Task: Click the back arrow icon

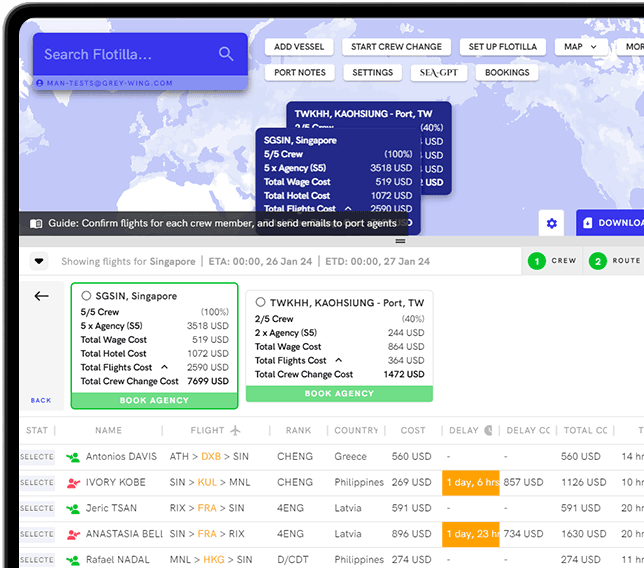Action: (41, 296)
